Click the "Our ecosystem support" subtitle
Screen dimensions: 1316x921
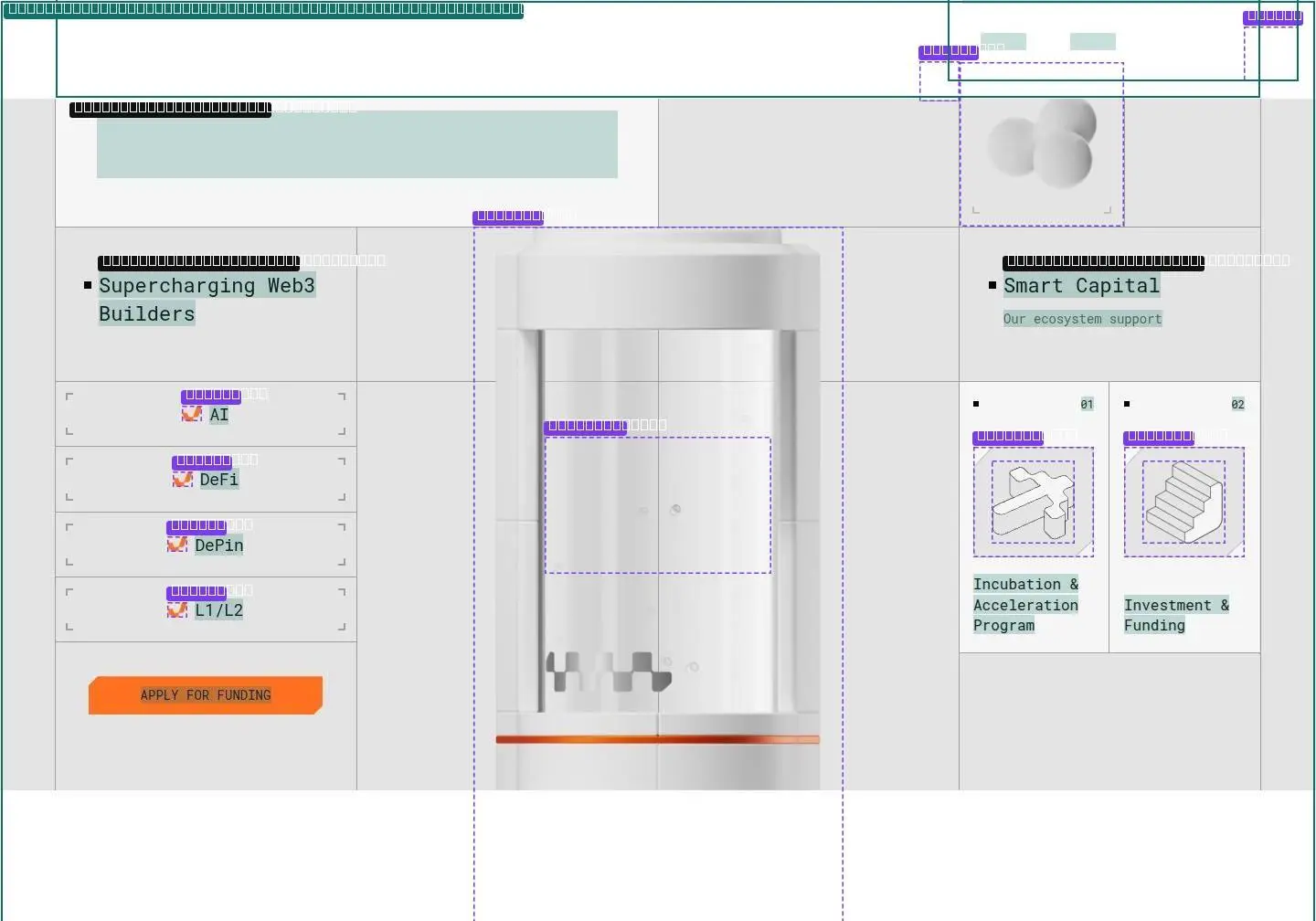(1083, 319)
